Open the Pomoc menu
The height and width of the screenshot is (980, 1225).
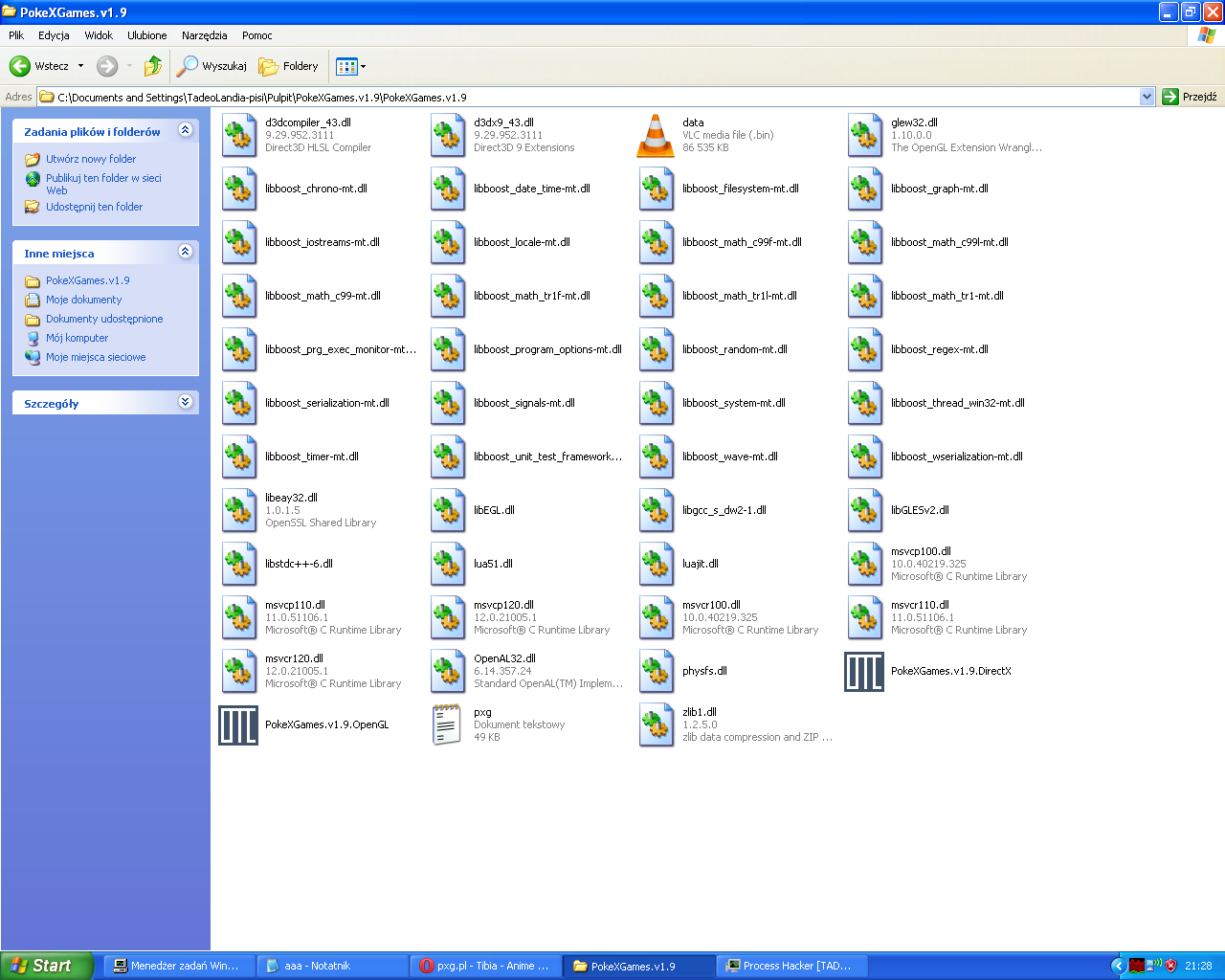click(x=257, y=35)
